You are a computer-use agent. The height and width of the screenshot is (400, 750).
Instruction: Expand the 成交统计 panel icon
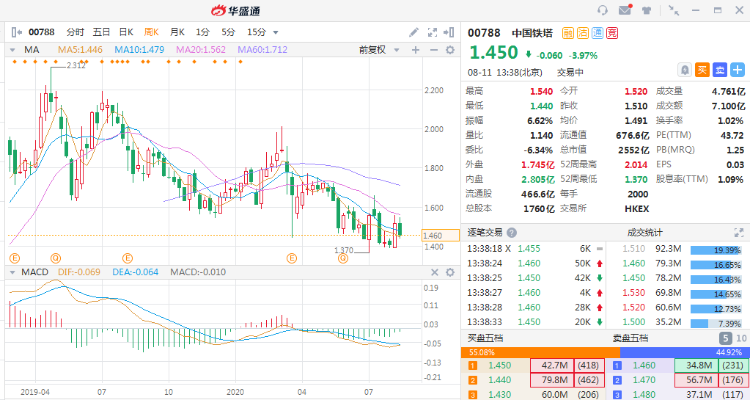coord(739,233)
